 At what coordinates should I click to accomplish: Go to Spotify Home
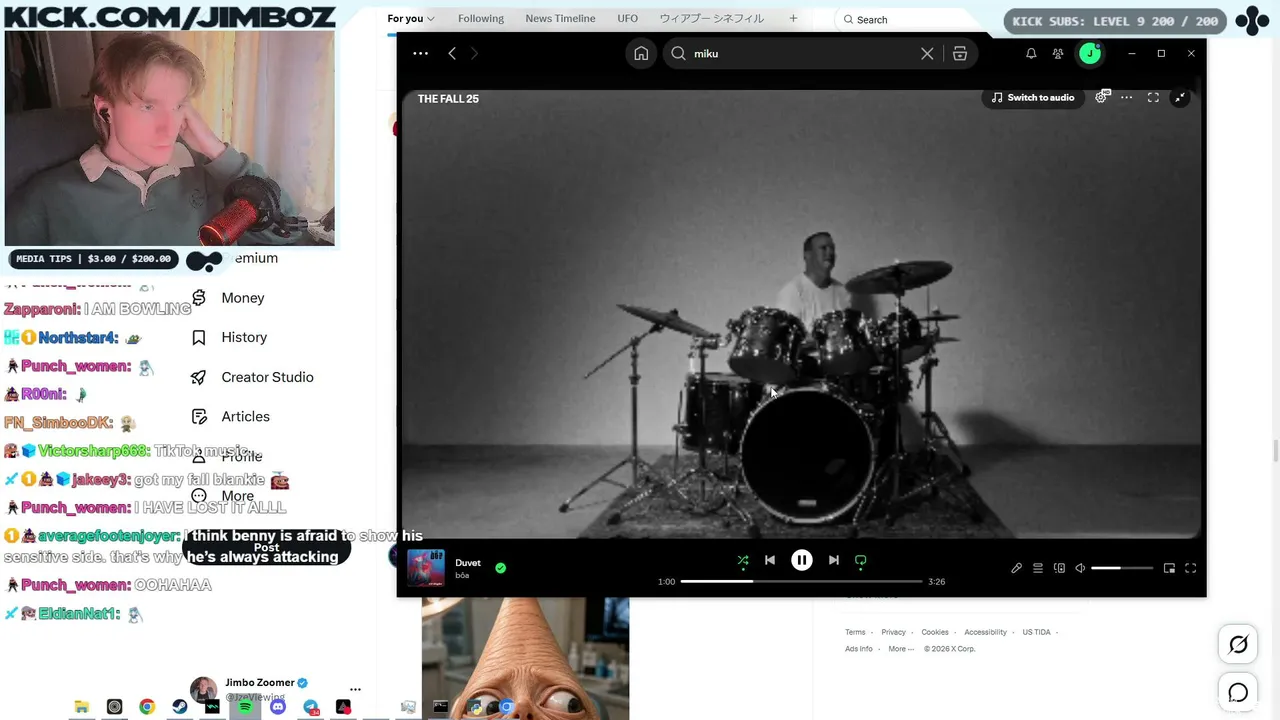641,53
